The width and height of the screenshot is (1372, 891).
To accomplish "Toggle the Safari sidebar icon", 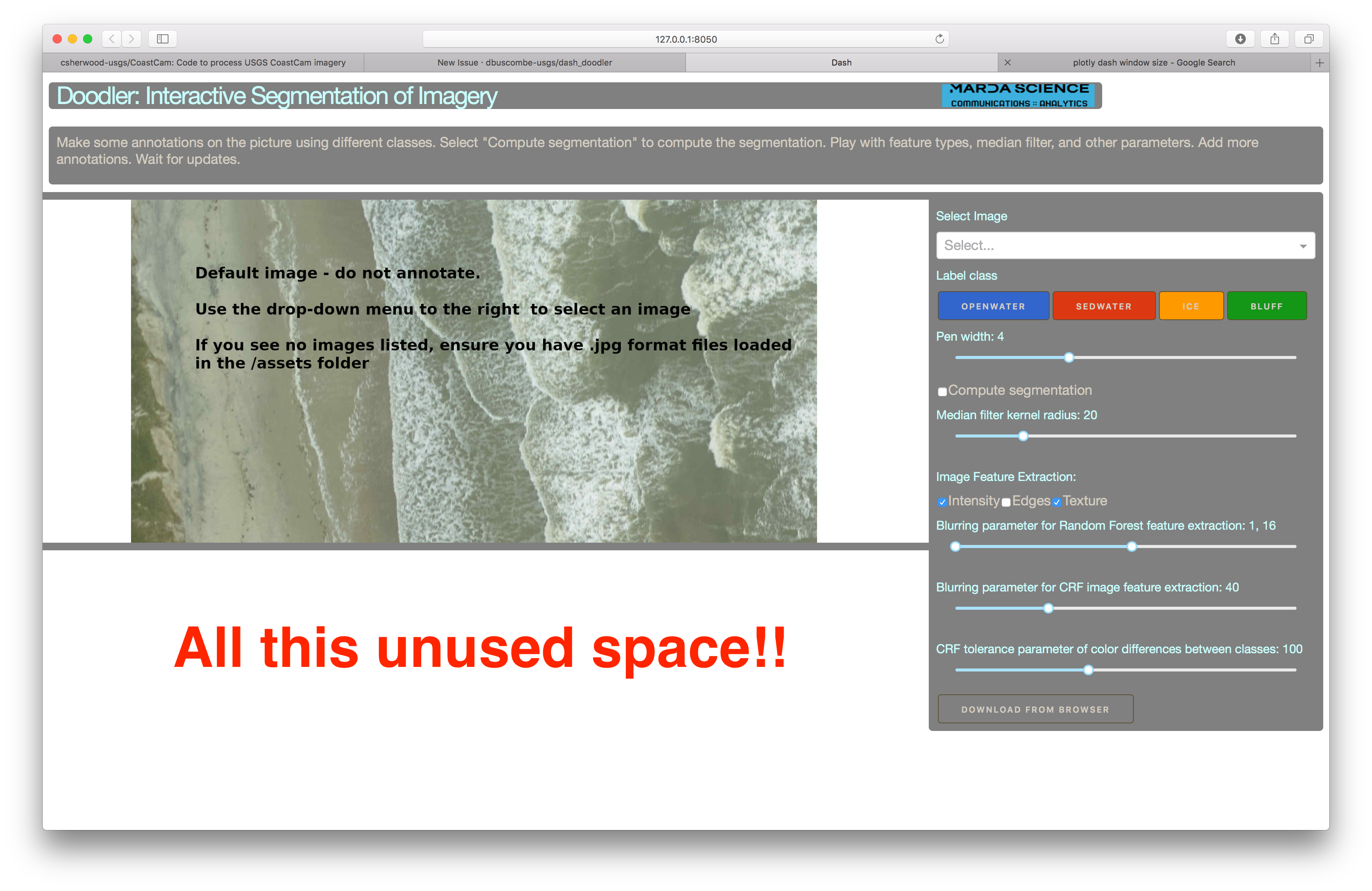I will tap(163, 38).
